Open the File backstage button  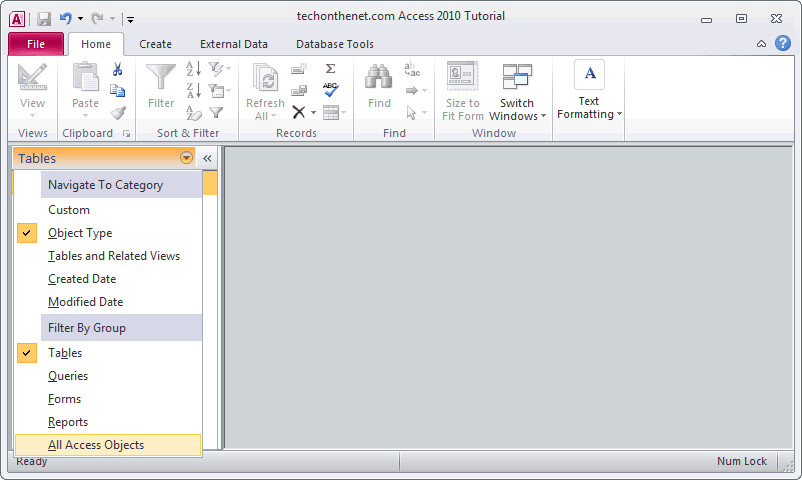36,44
